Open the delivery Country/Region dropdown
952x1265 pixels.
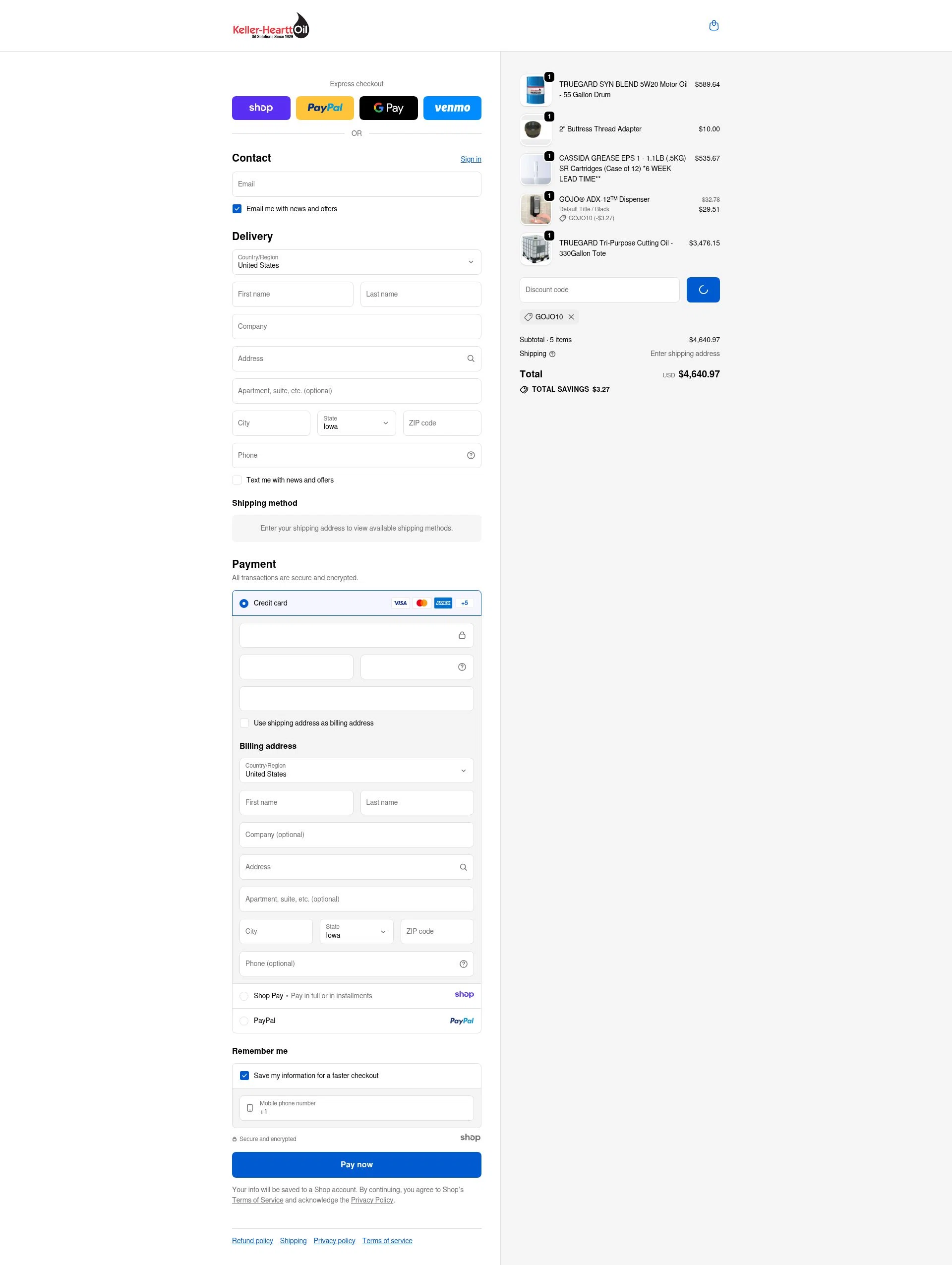356,262
